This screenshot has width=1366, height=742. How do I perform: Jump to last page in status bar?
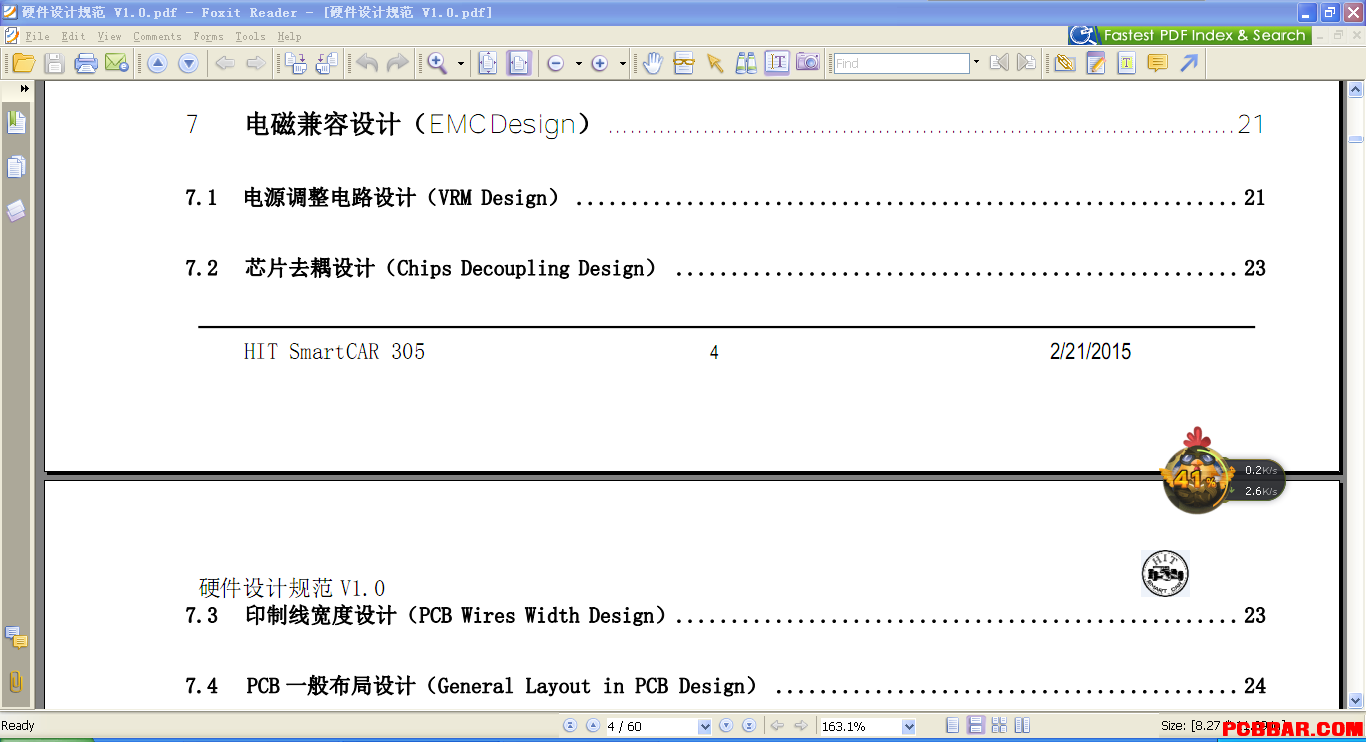(748, 726)
